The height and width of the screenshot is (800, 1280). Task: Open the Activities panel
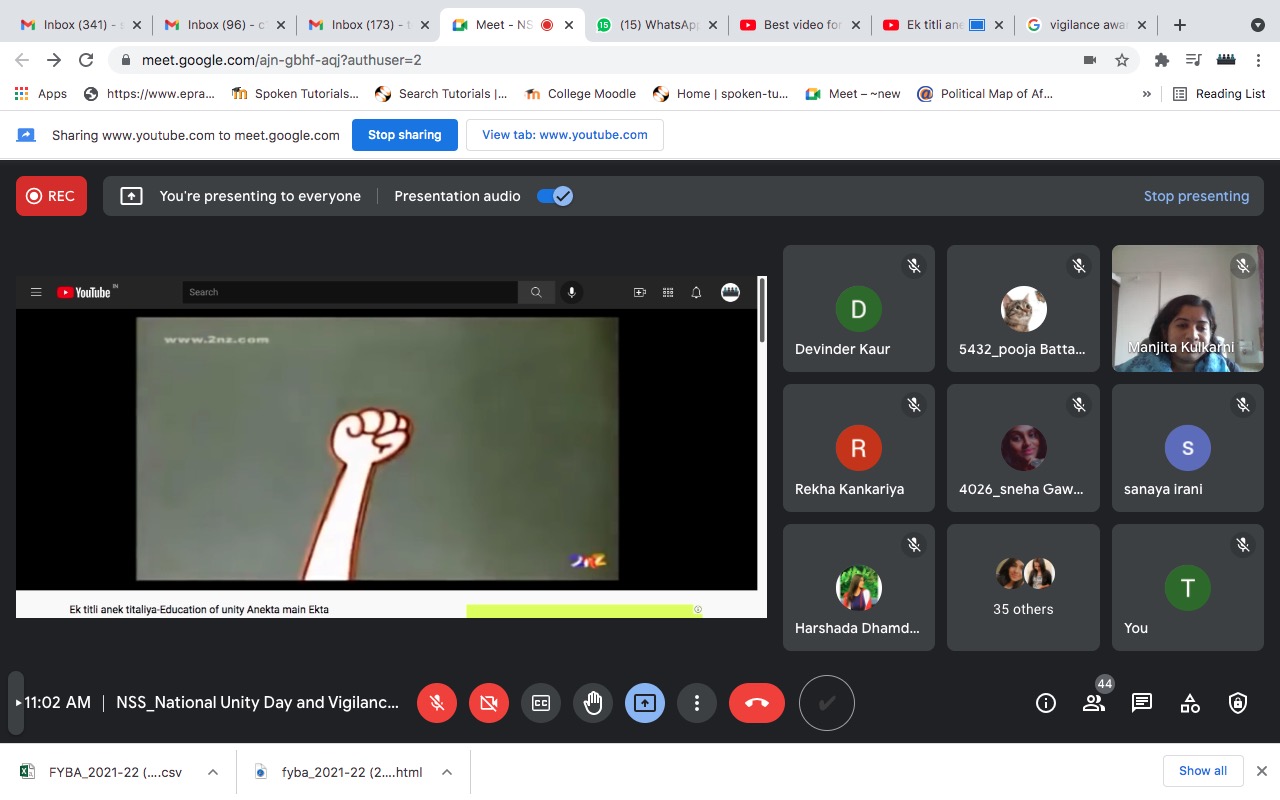click(x=1190, y=703)
